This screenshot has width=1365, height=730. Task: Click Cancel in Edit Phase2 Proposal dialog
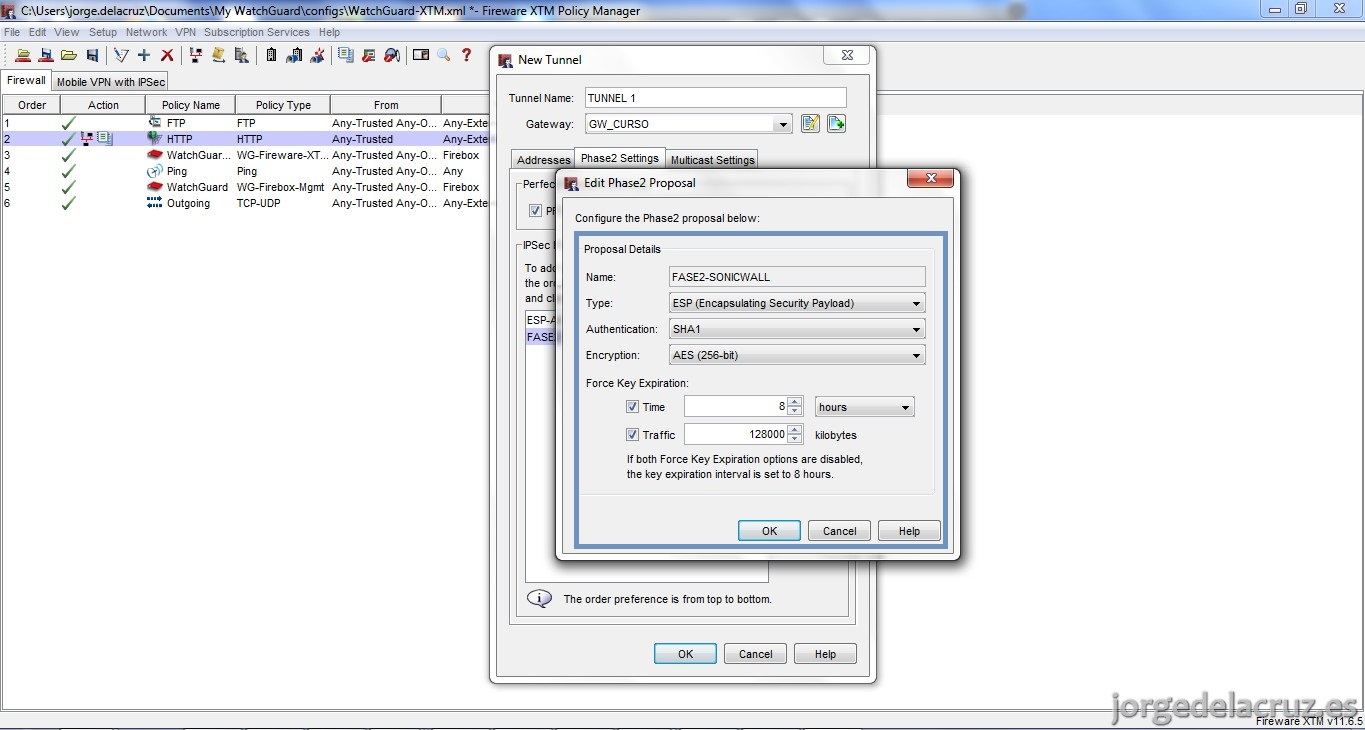[839, 531]
